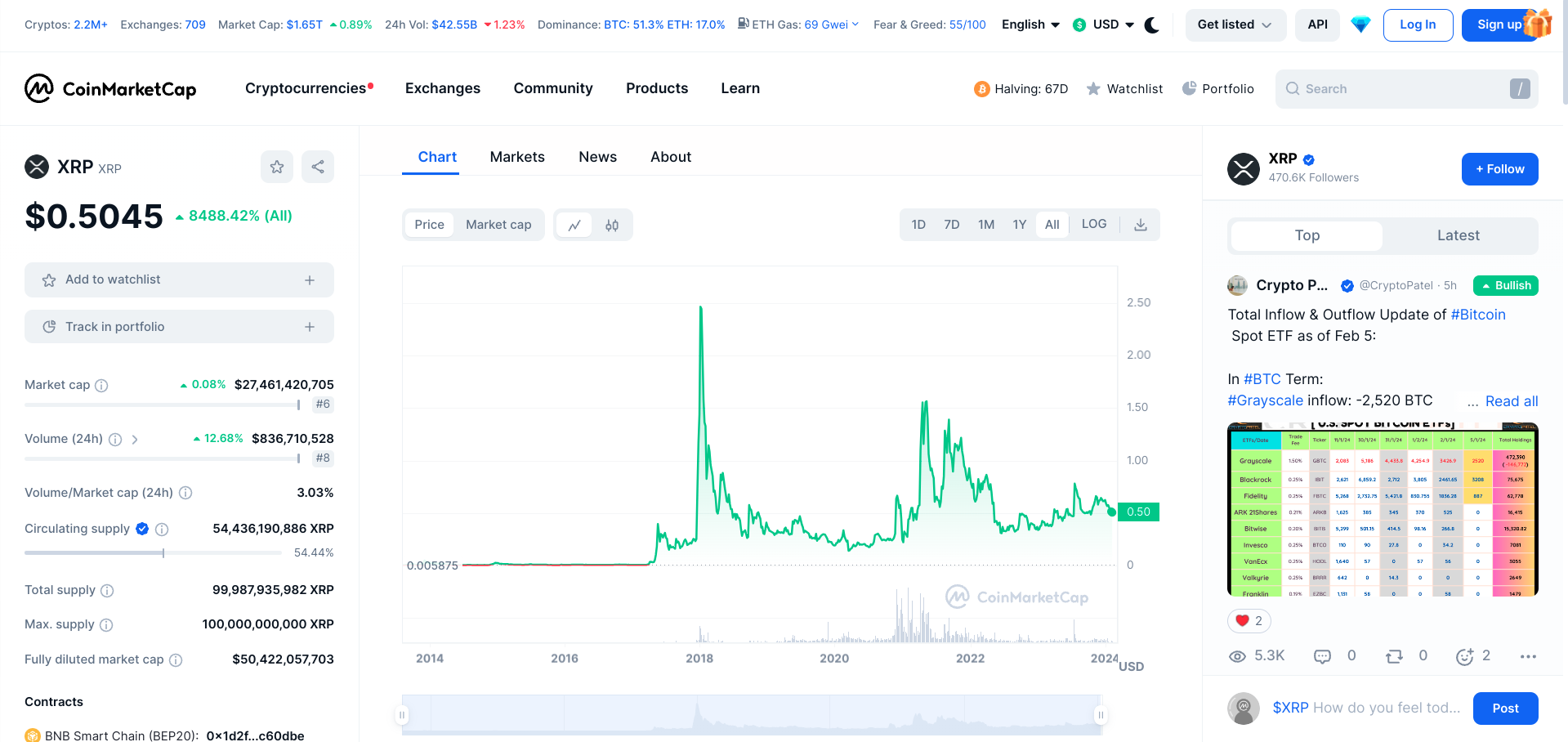Click the Sign up button
The image size is (1568, 742).
(1499, 25)
